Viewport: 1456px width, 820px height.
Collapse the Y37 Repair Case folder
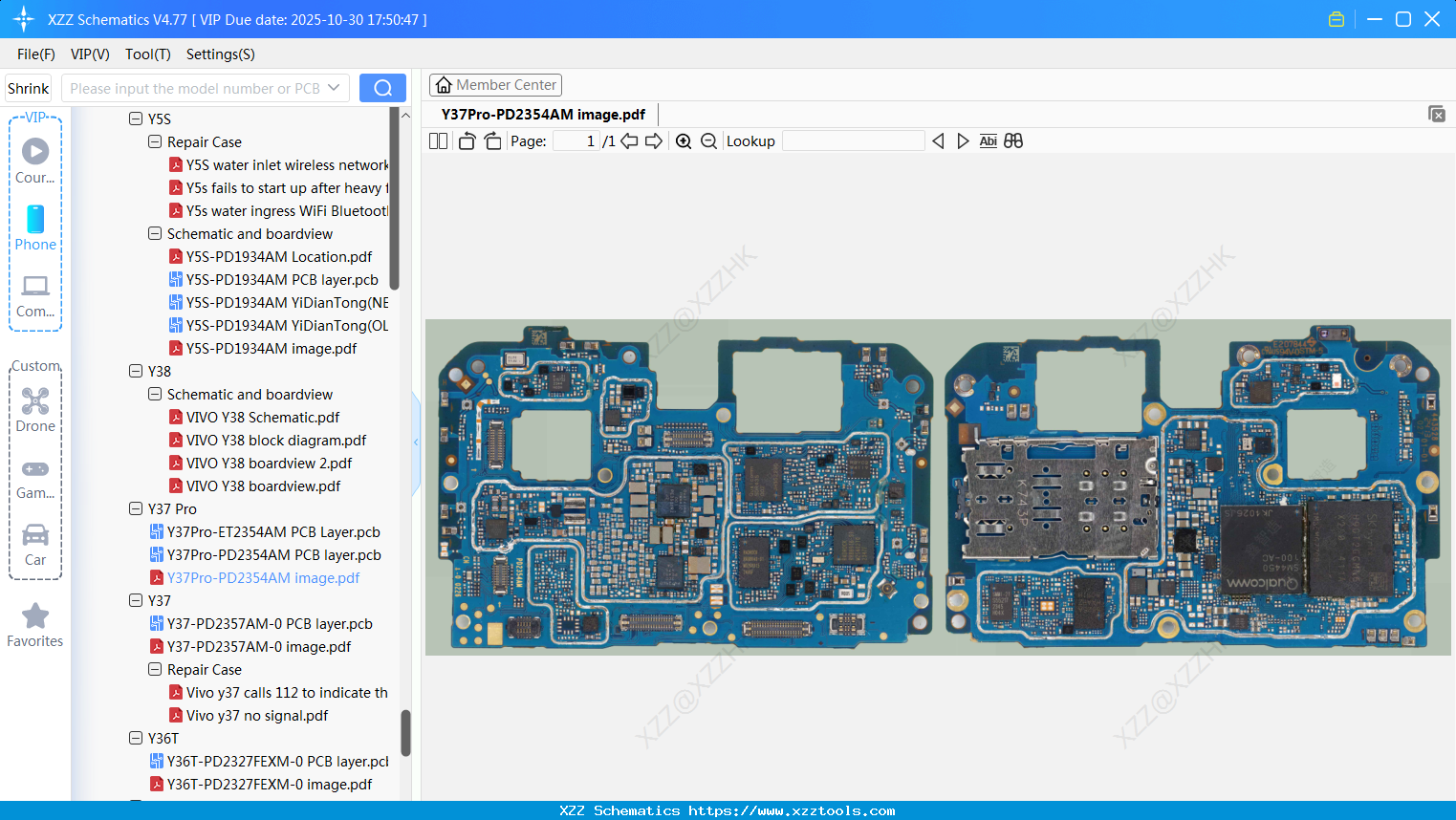point(155,669)
